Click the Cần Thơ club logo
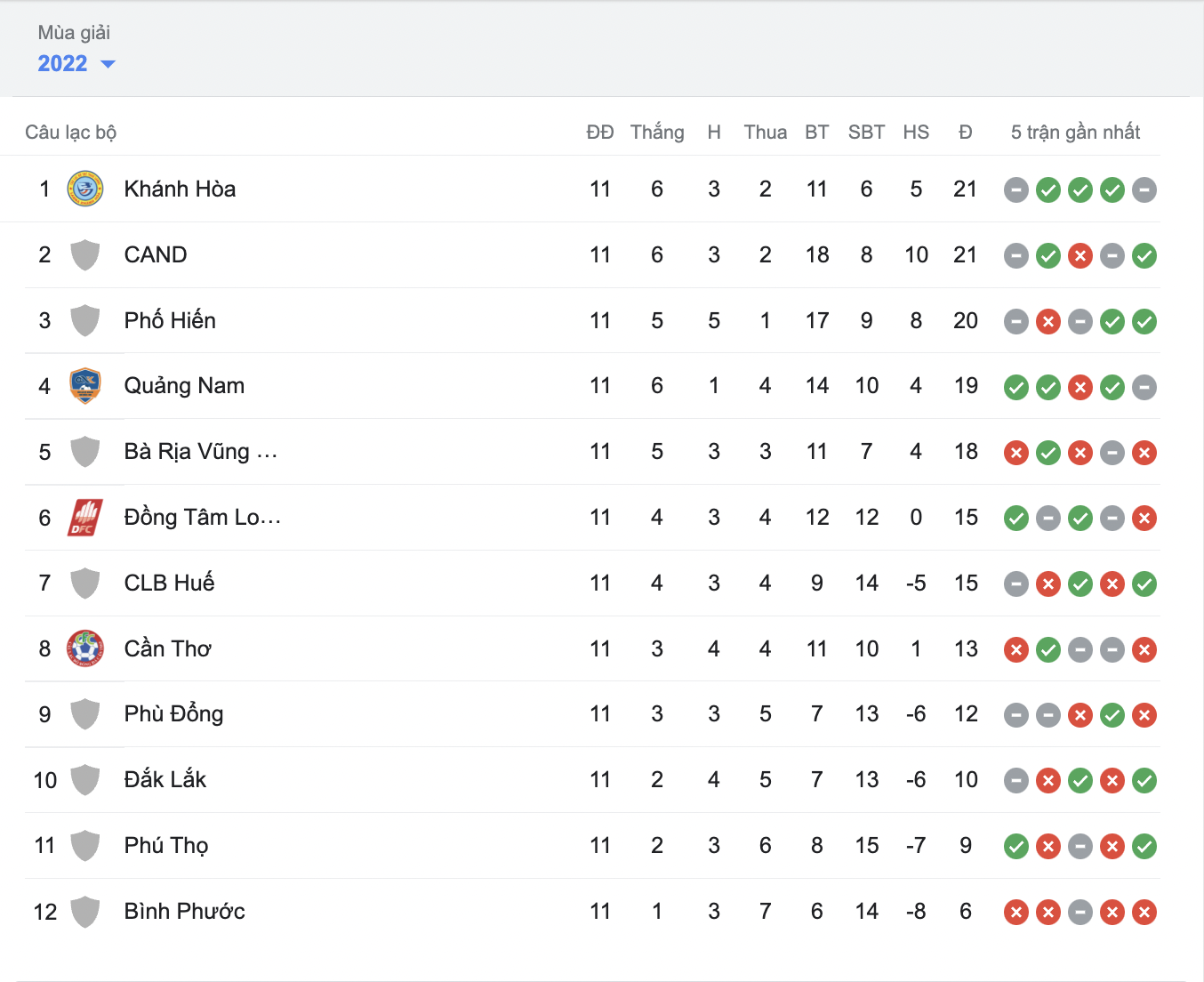 tap(85, 648)
